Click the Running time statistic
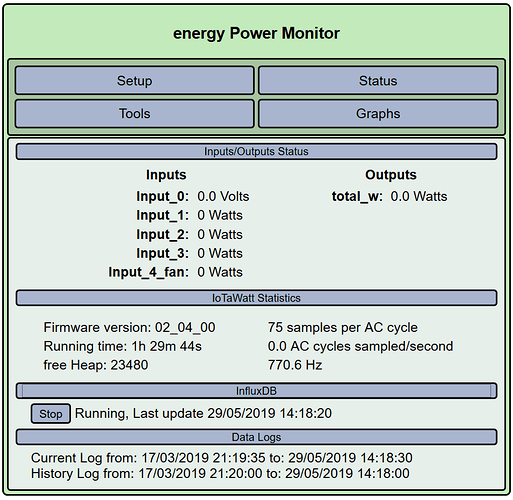Viewport: 513px width, 500px height. click(122, 346)
